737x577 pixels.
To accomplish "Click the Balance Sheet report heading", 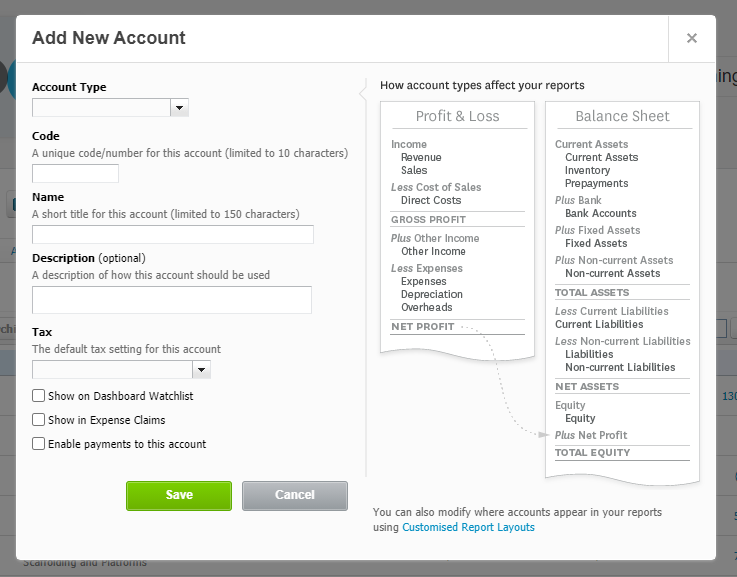I will [622, 116].
